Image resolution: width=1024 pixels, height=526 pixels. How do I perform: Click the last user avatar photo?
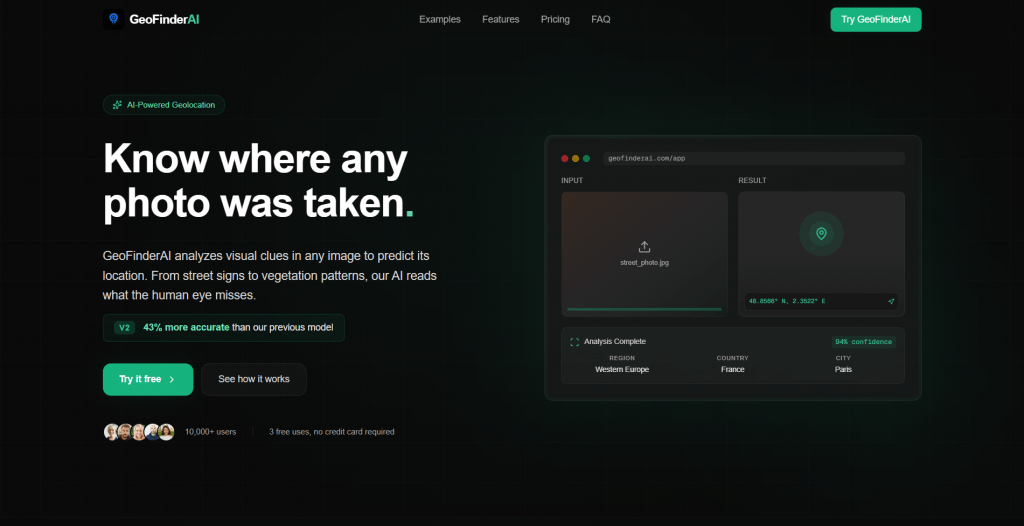click(167, 432)
